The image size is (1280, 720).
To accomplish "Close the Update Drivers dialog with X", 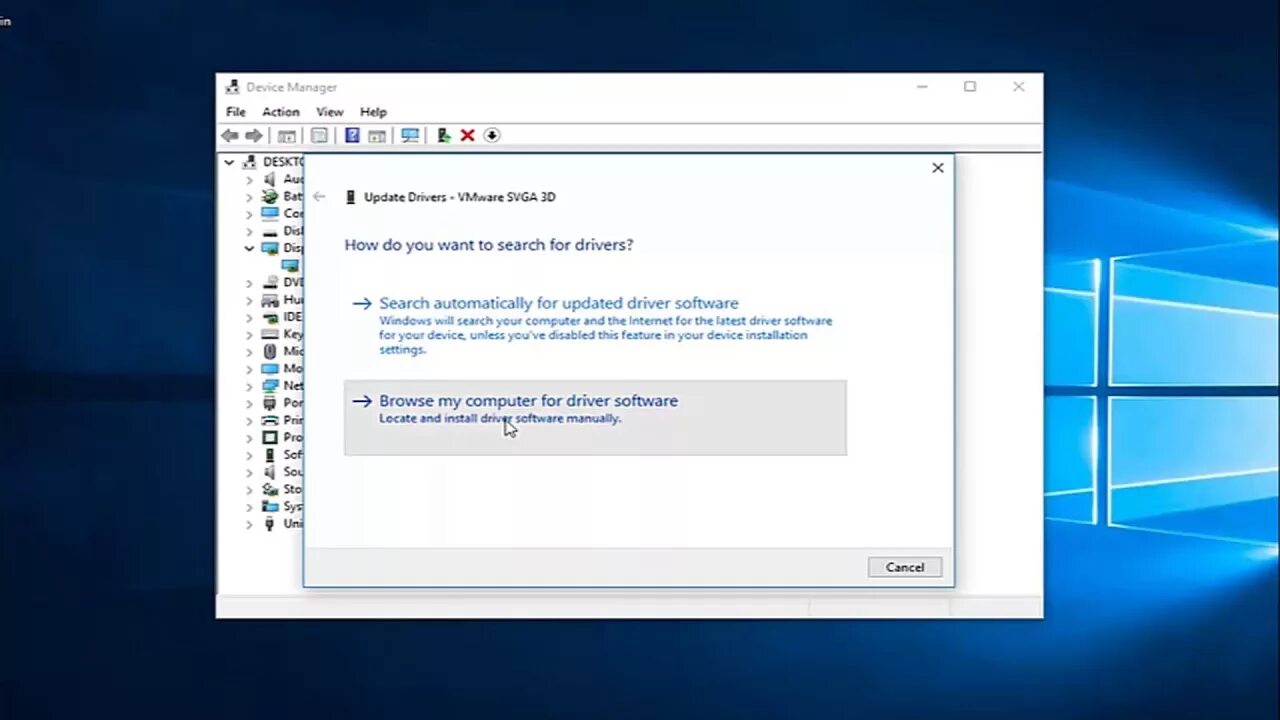I will (x=938, y=168).
